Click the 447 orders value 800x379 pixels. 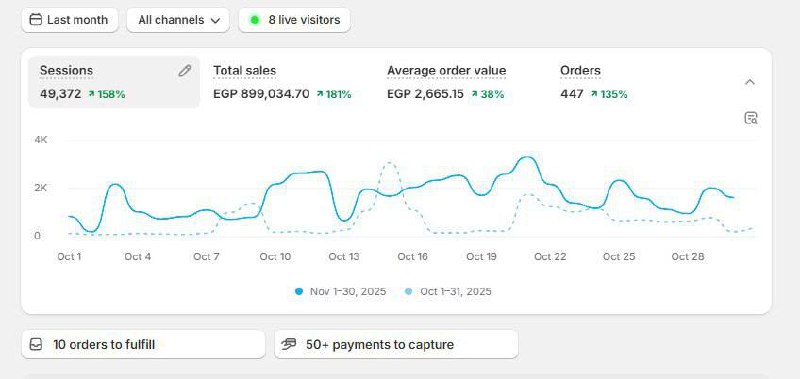coord(571,94)
